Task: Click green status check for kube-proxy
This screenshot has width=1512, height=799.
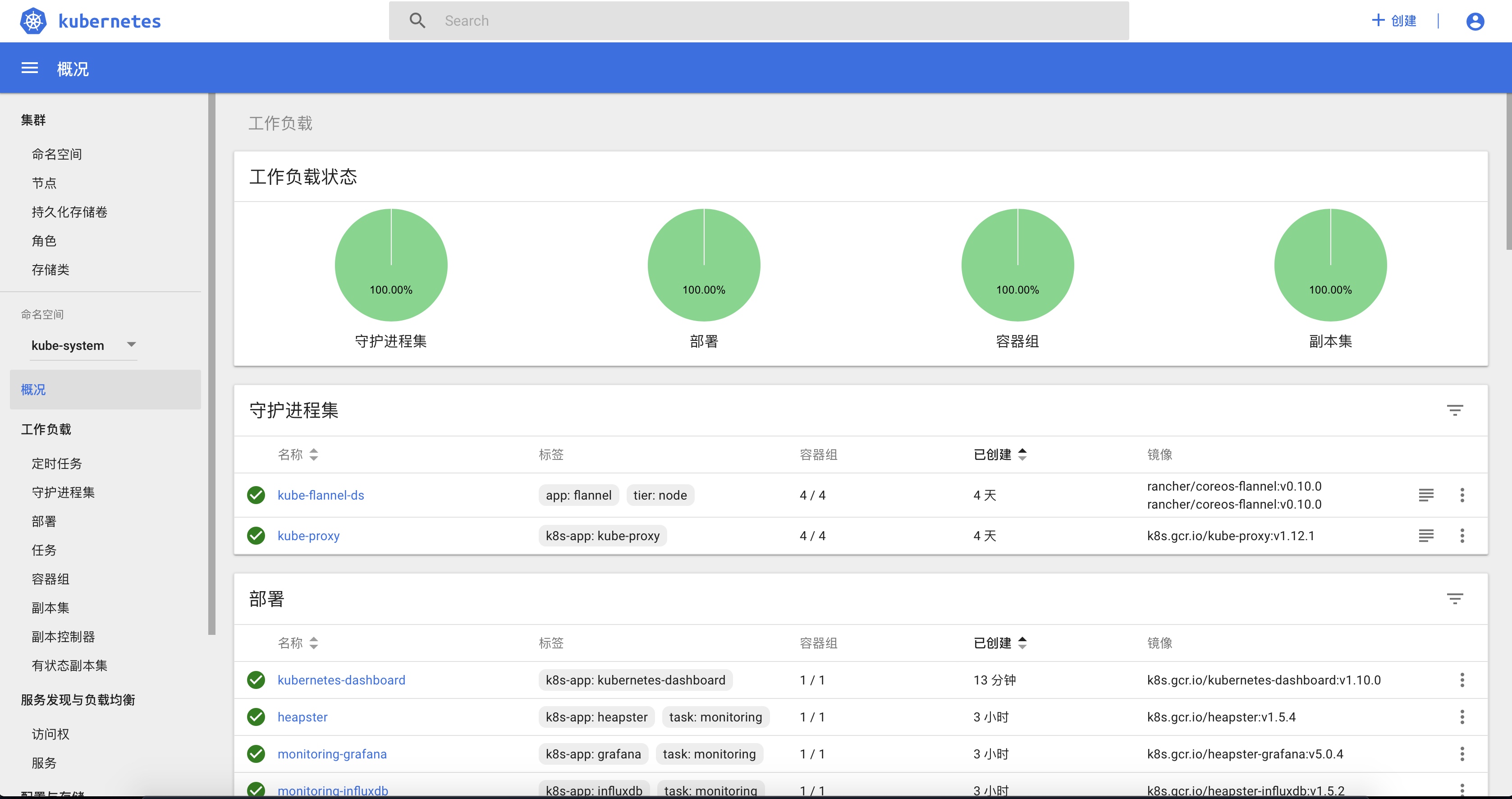Action: [x=256, y=535]
